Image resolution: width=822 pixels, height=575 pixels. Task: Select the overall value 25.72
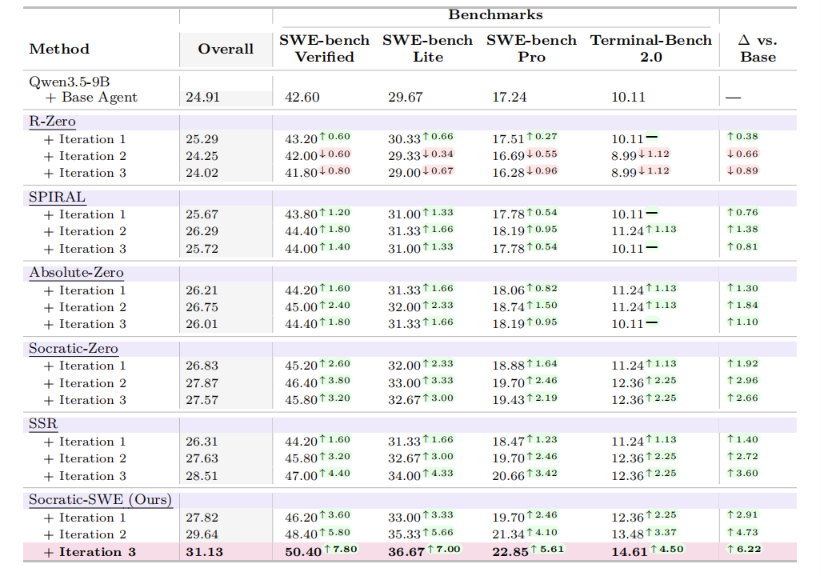pyautogui.click(x=202, y=249)
